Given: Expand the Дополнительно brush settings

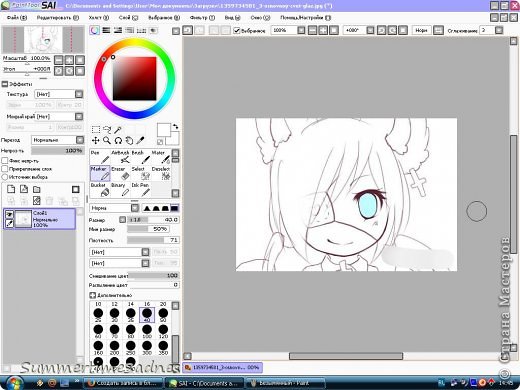Looking at the screenshot, I should point(93,295).
